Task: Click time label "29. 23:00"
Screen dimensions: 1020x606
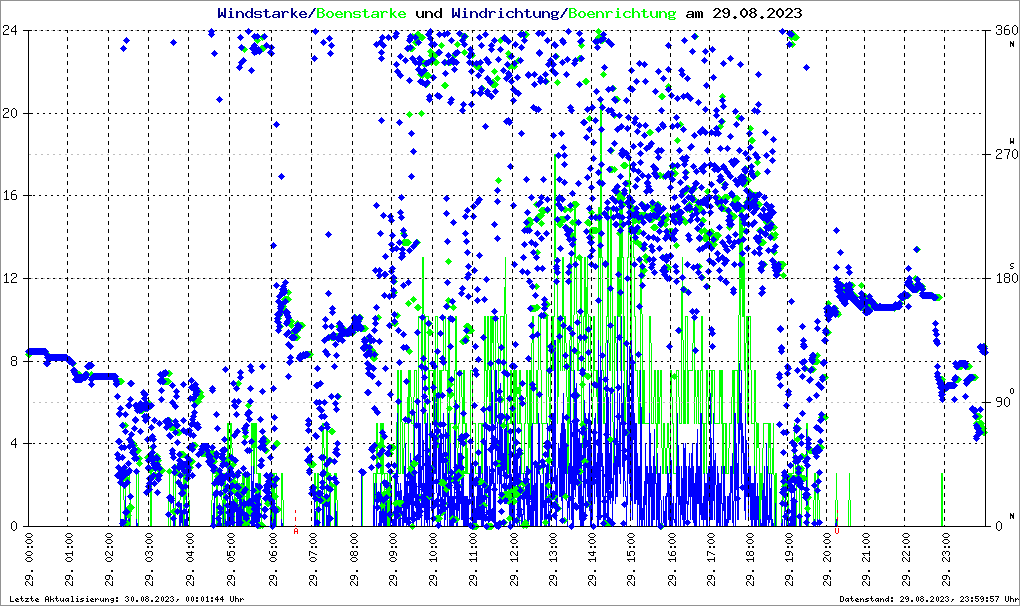Action: point(945,559)
